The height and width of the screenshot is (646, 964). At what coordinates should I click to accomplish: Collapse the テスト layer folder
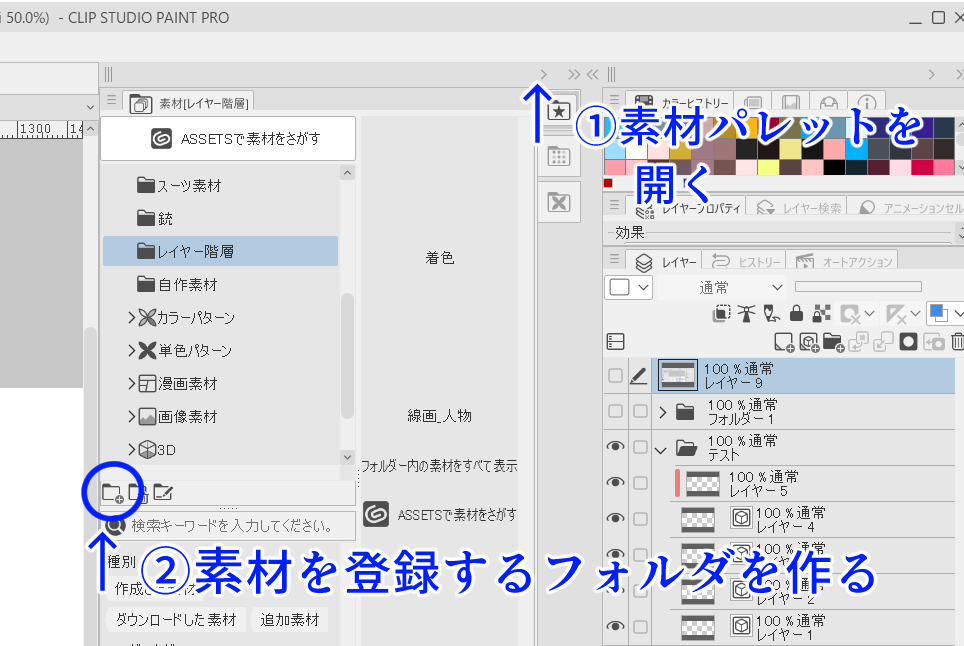tap(662, 450)
